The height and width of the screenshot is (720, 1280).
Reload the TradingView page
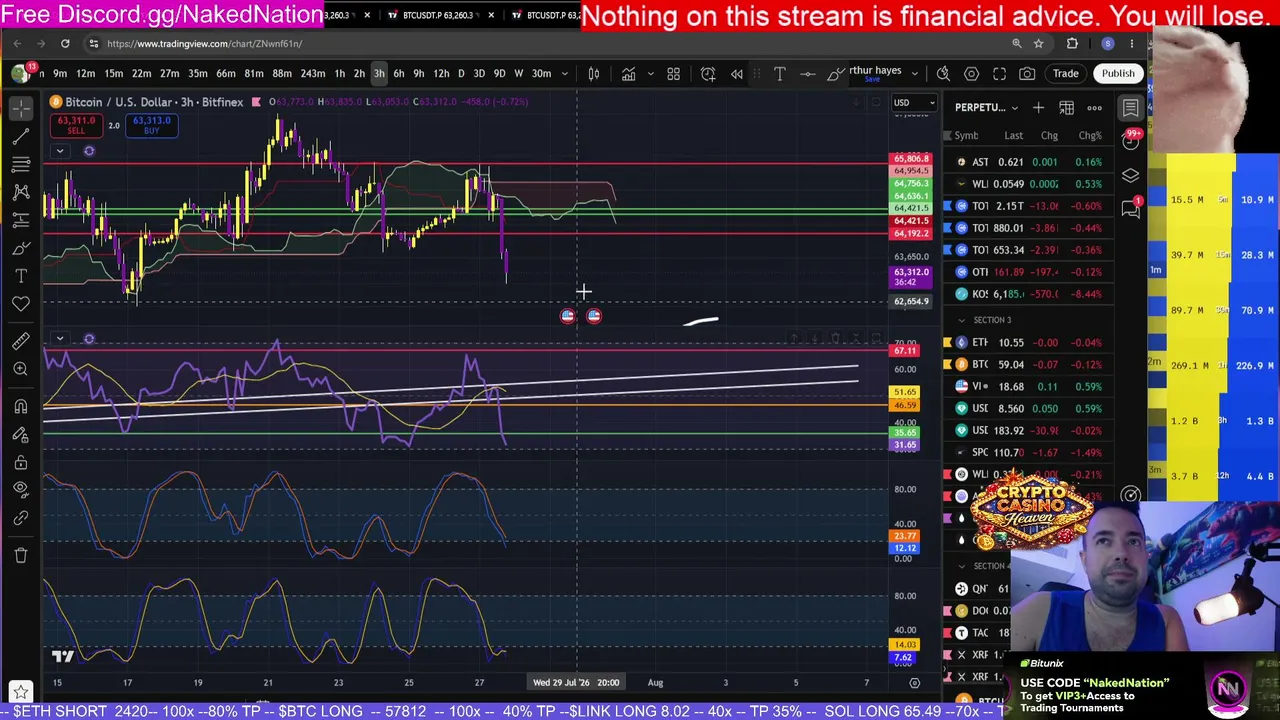coord(65,43)
